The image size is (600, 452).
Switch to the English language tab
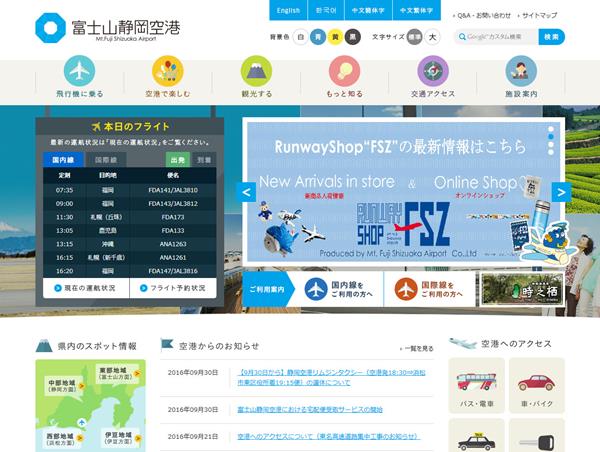coord(288,10)
